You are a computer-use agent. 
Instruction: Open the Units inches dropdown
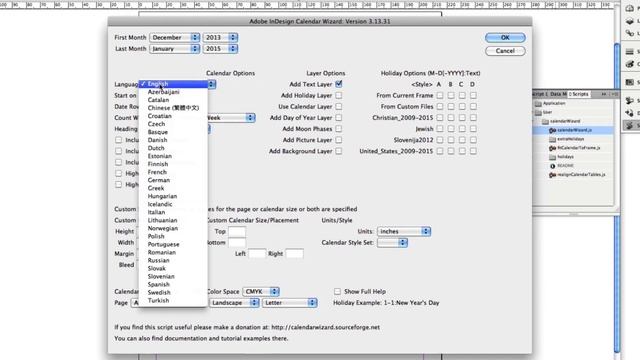coord(404,231)
